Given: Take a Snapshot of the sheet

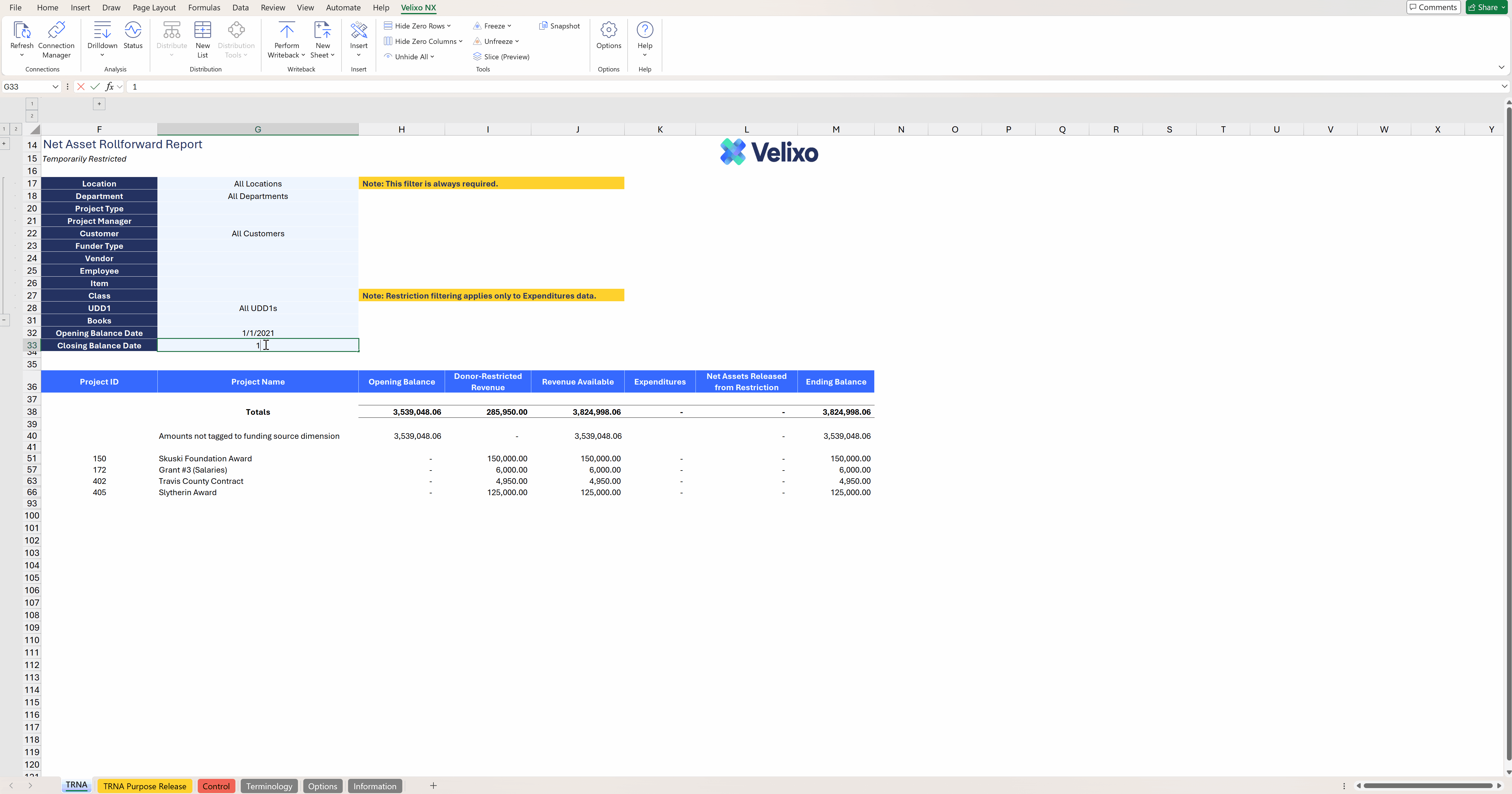Looking at the screenshot, I should click(559, 26).
